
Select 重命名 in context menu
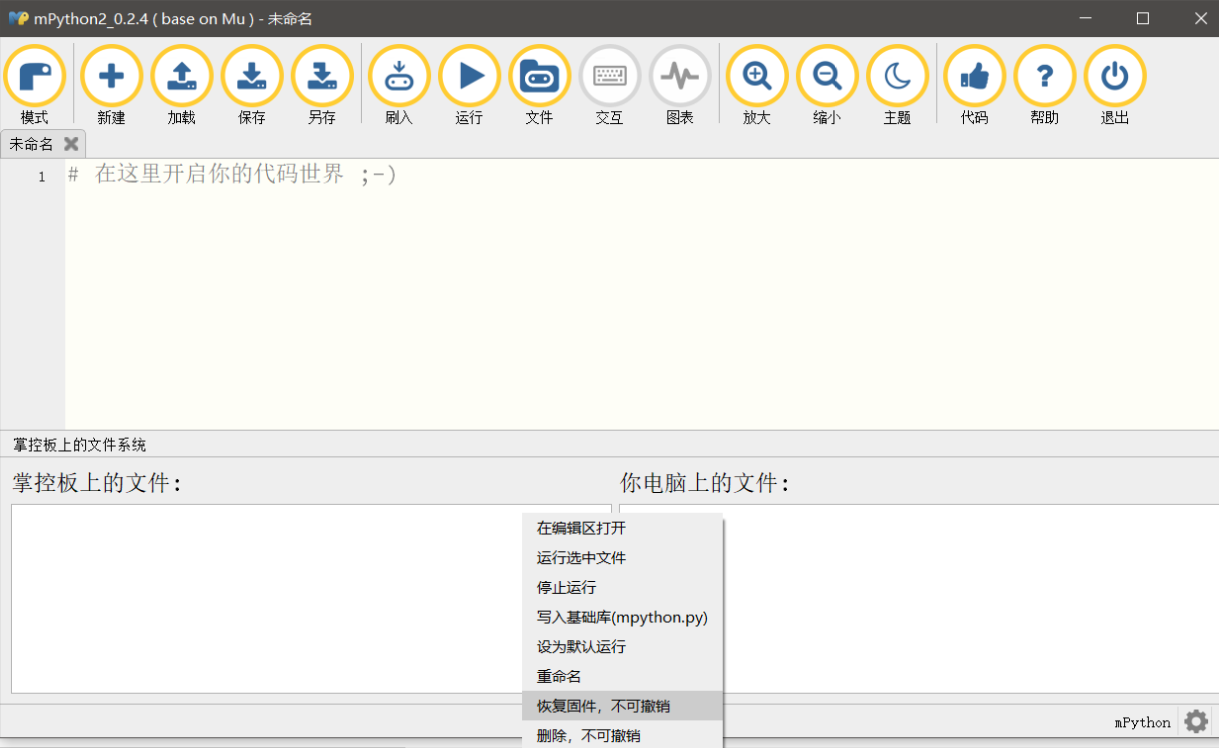pyautogui.click(x=622, y=677)
